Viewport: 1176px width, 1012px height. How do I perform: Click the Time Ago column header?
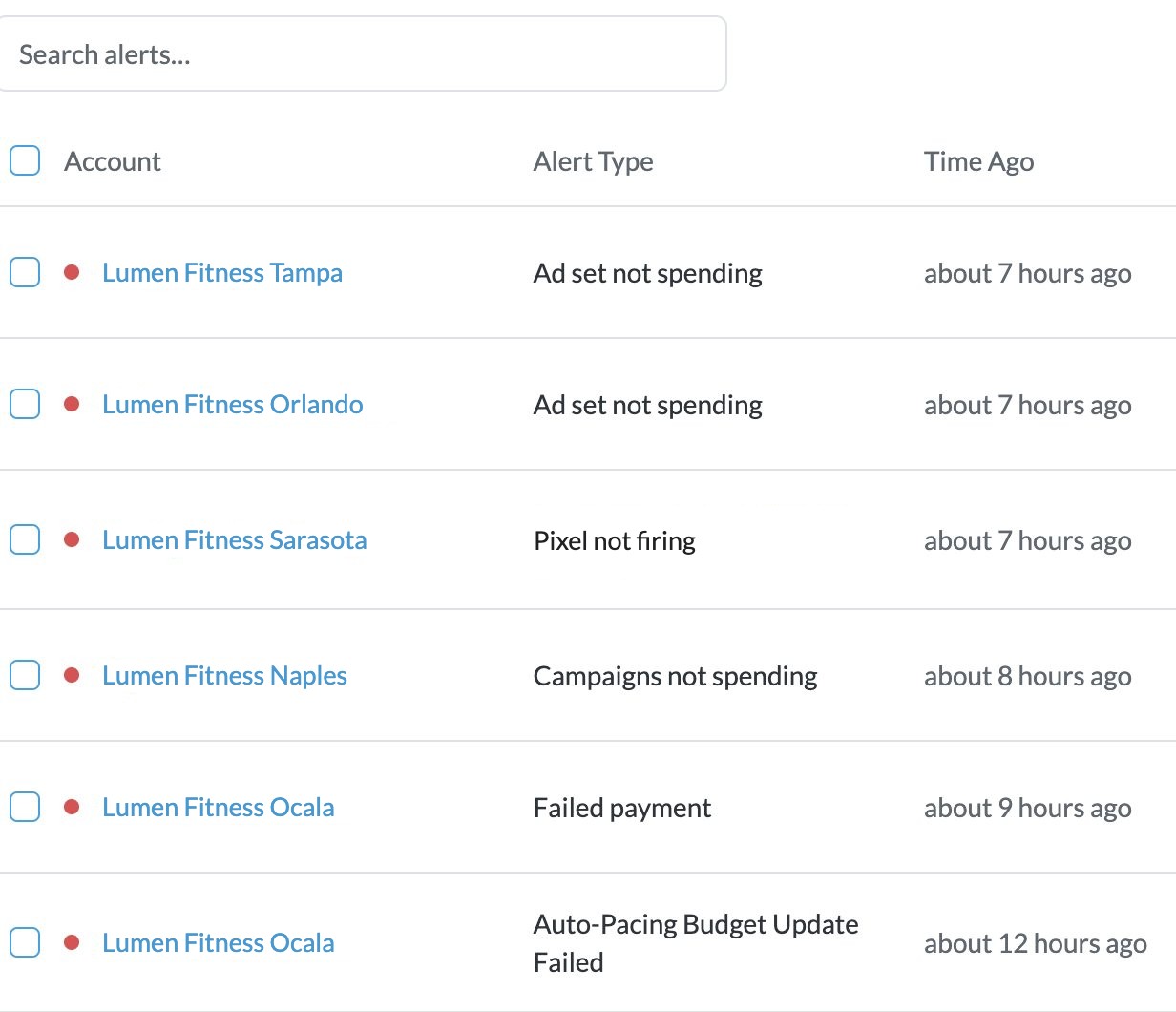click(x=979, y=162)
